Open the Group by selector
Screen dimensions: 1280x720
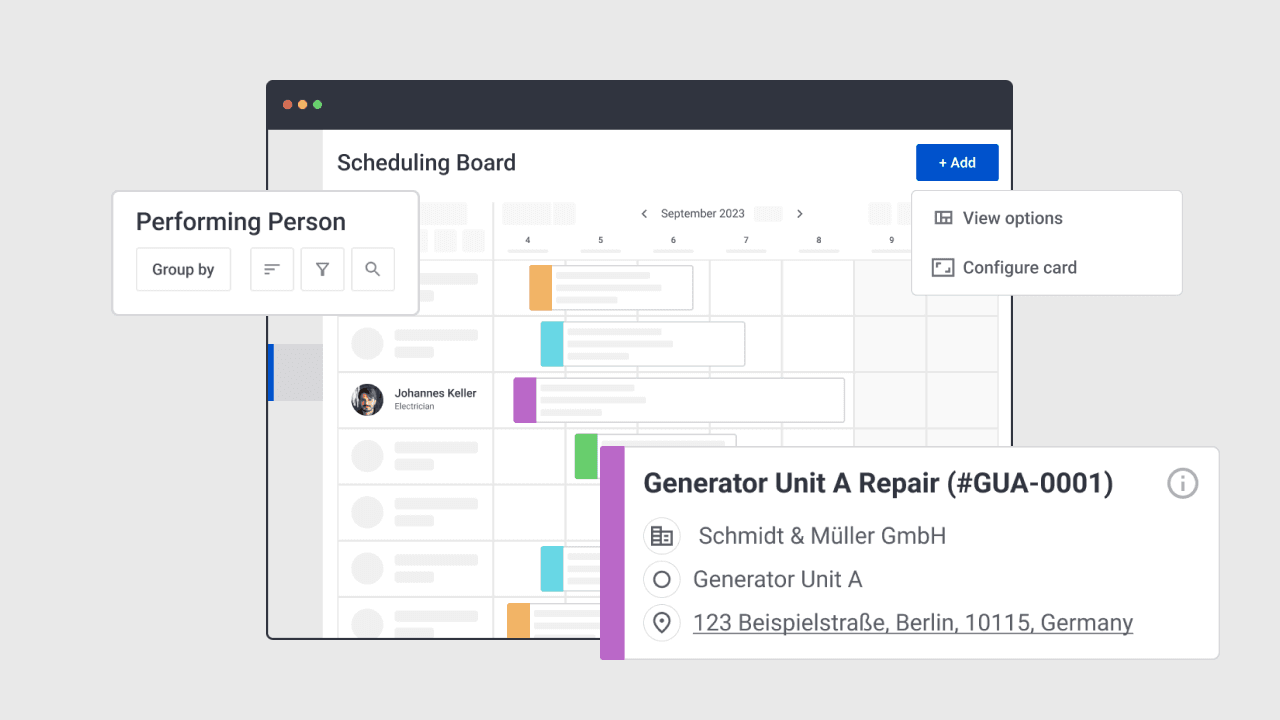click(x=183, y=269)
